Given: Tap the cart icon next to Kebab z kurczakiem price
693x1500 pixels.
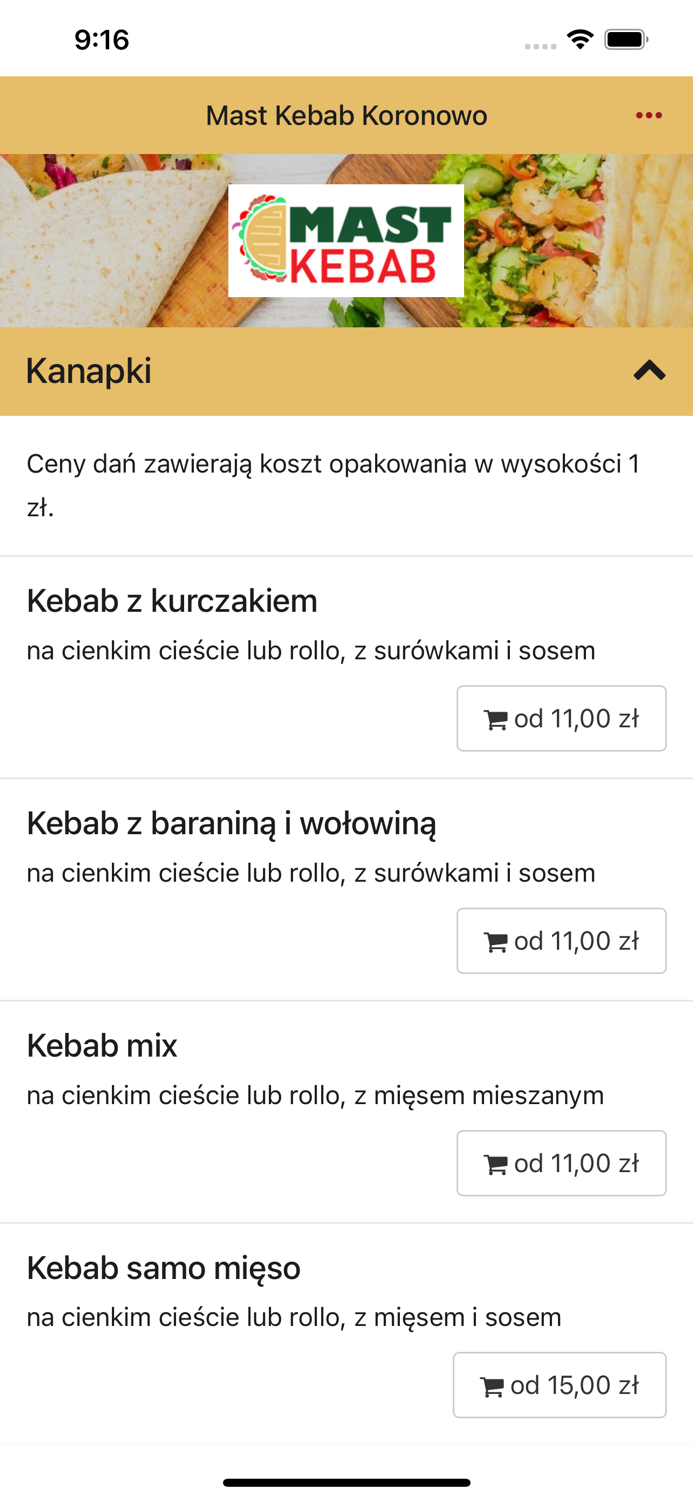Looking at the screenshot, I should click(495, 718).
